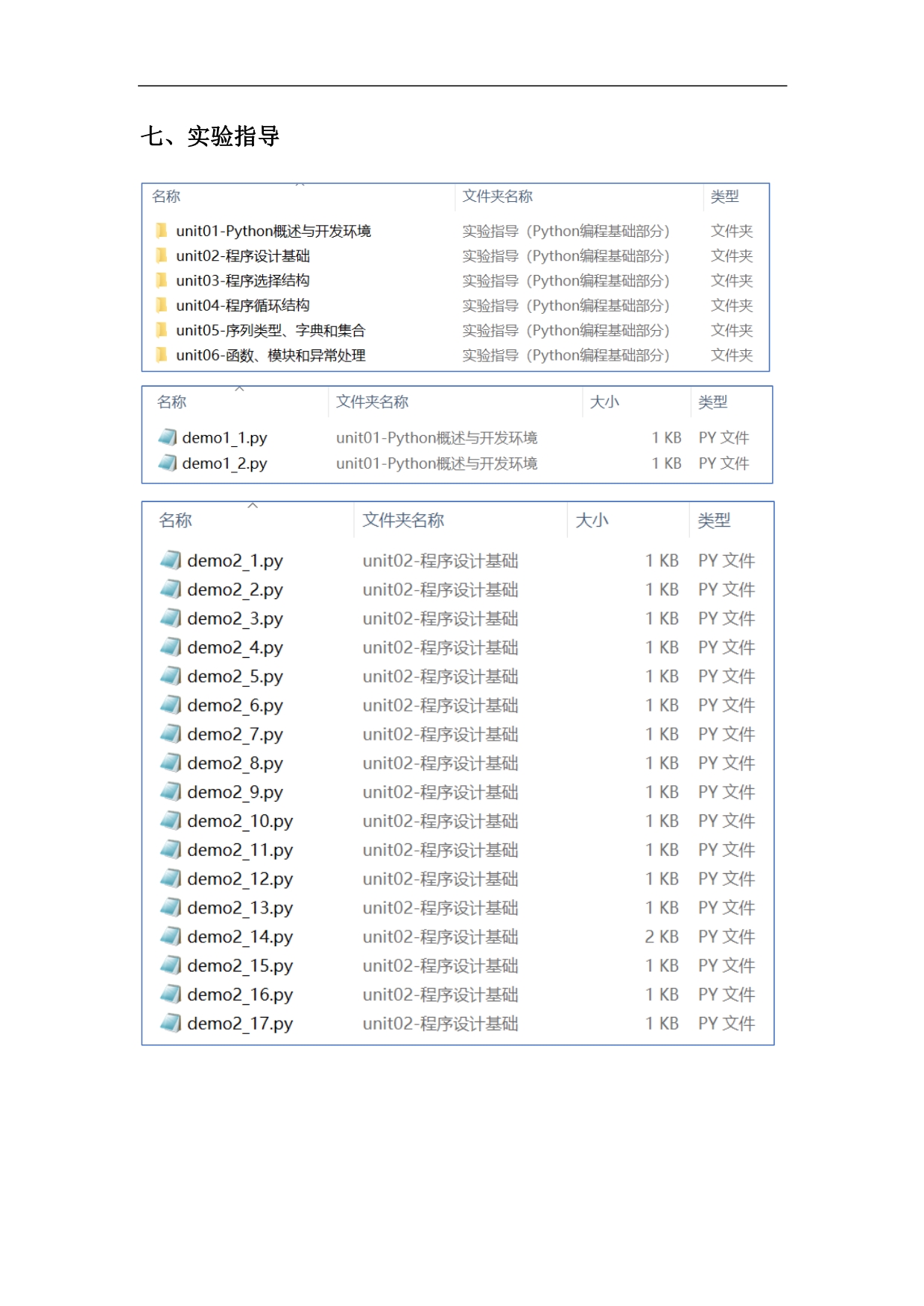The height and width of the screenshot is (1306, 924).
Task: Open unit05-序列类型、字典和集合 folder
Action: coord(270,330)
